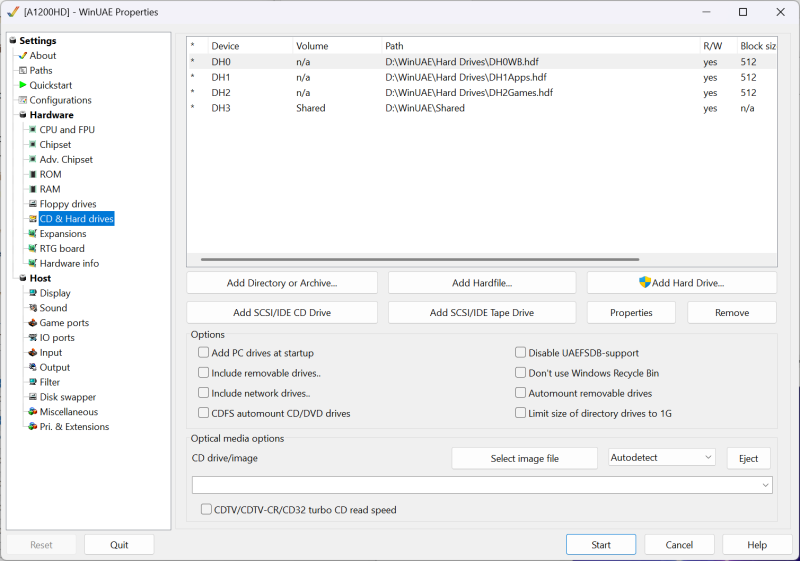800x561 pixels.
Task: Select the DH1Apps.hdf drive row
Action: [x=482, y=78]
